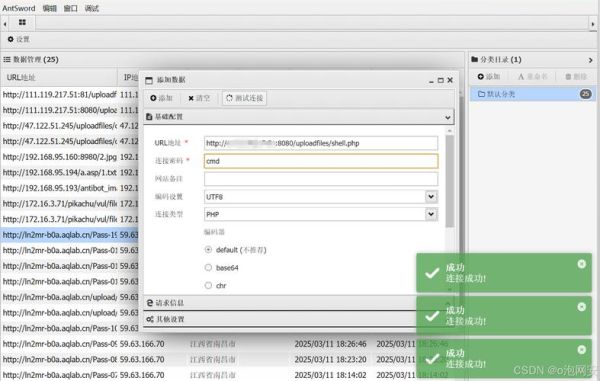
Task: Click the settings gear icon
Action: 11,39
